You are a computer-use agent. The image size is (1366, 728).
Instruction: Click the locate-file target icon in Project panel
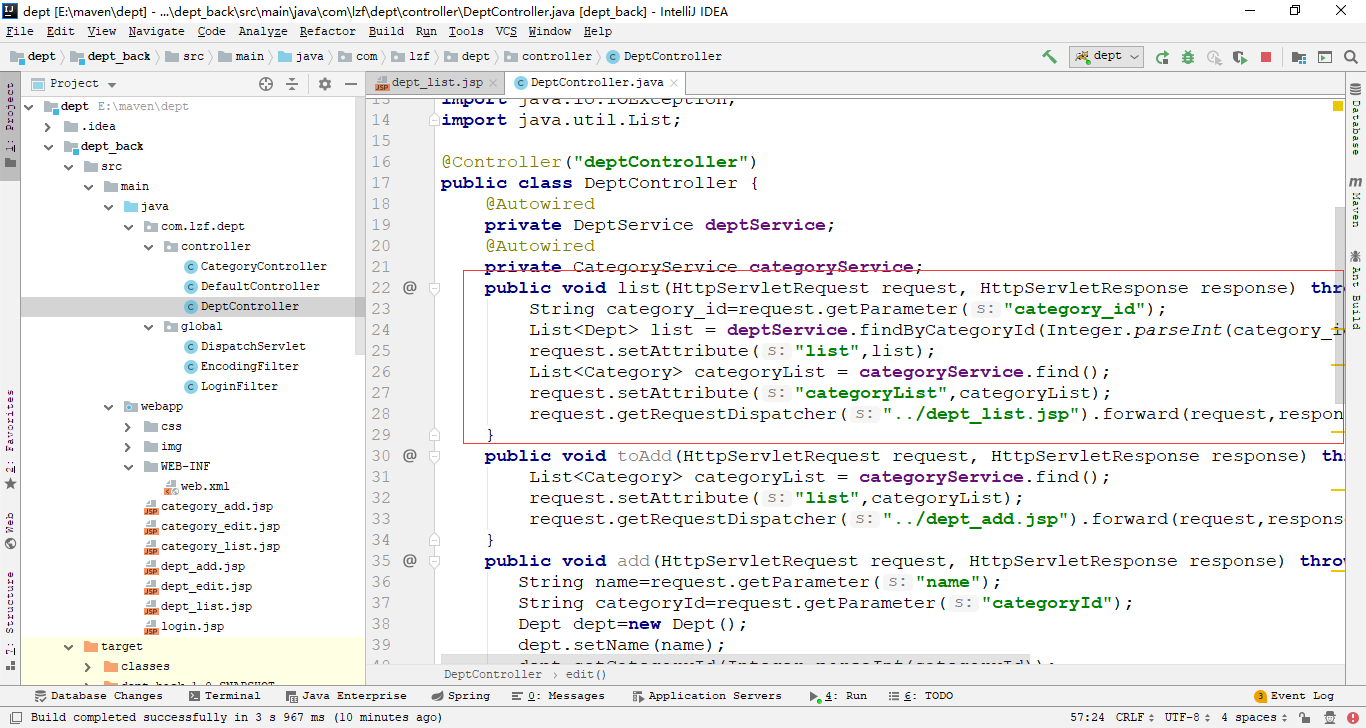pyautogui.click(x=266, y=84)
